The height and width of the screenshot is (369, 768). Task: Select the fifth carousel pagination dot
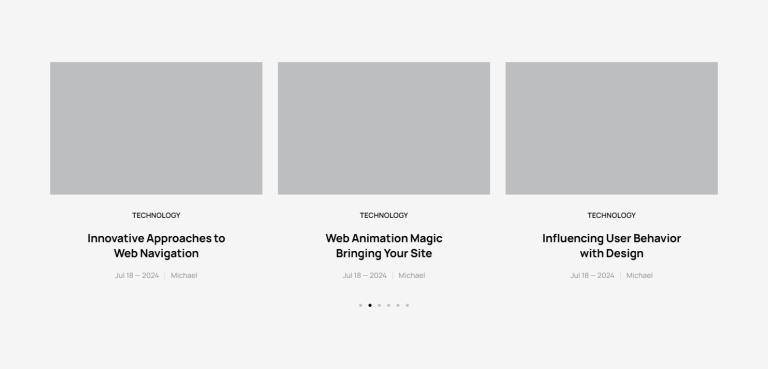tap(398, 305)
